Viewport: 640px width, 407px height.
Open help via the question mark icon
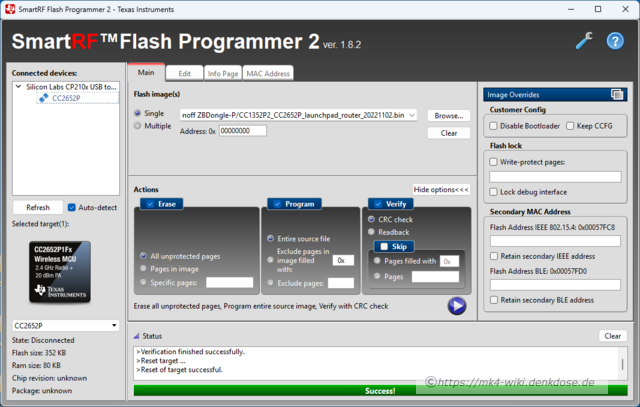click(x=615, y=41)
